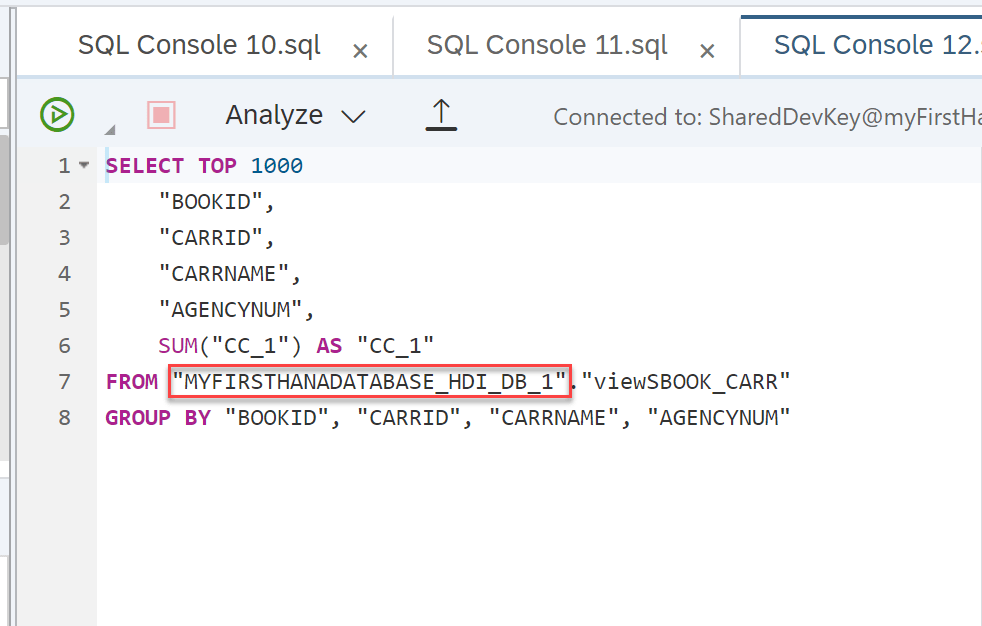
Task: Close the SQL Console 10.sql tab
Action: pyautogui.click(x=360, y=51)
